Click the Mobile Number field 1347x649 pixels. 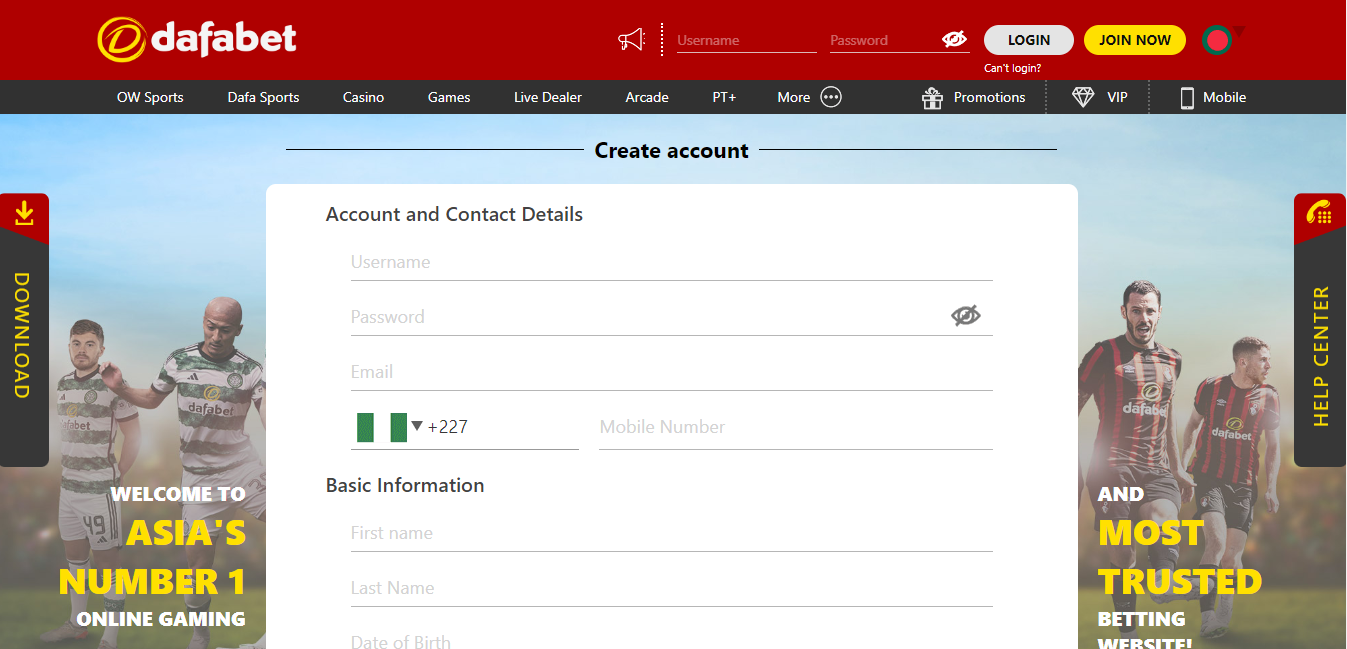pyautogui.click(x=795, y=427)
